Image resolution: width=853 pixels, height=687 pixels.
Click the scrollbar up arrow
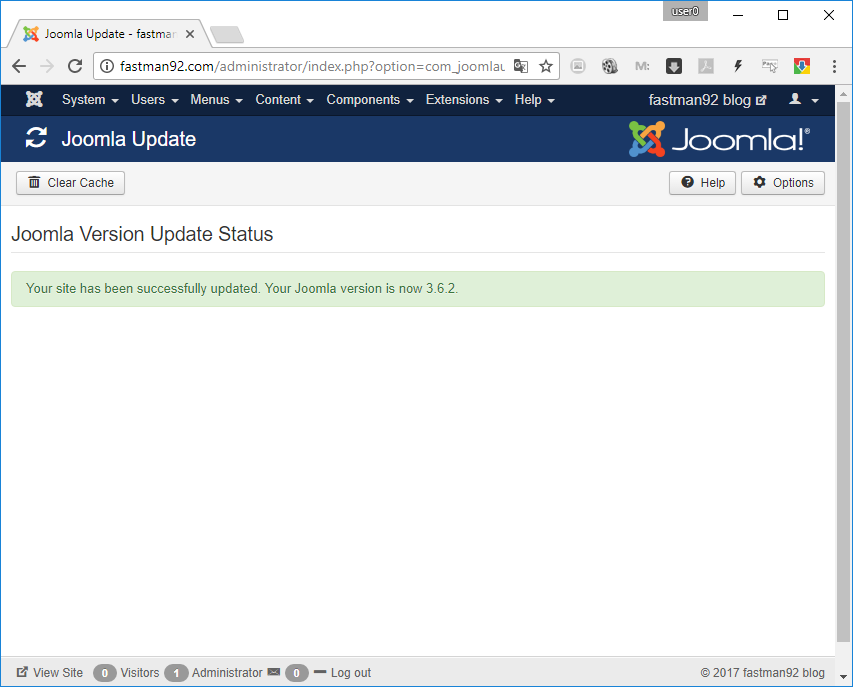tap(843, 94)
